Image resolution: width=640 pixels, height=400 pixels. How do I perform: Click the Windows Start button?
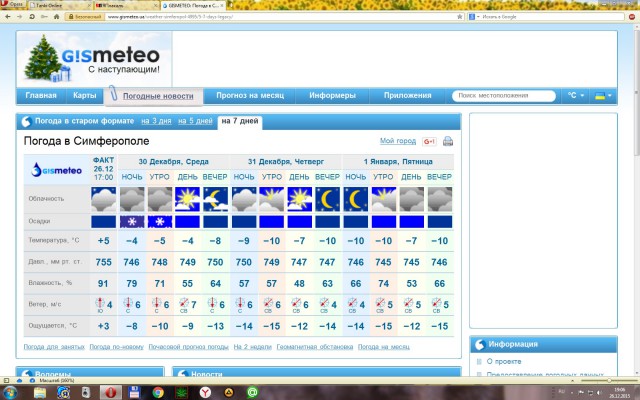click(x=10, y=392)
